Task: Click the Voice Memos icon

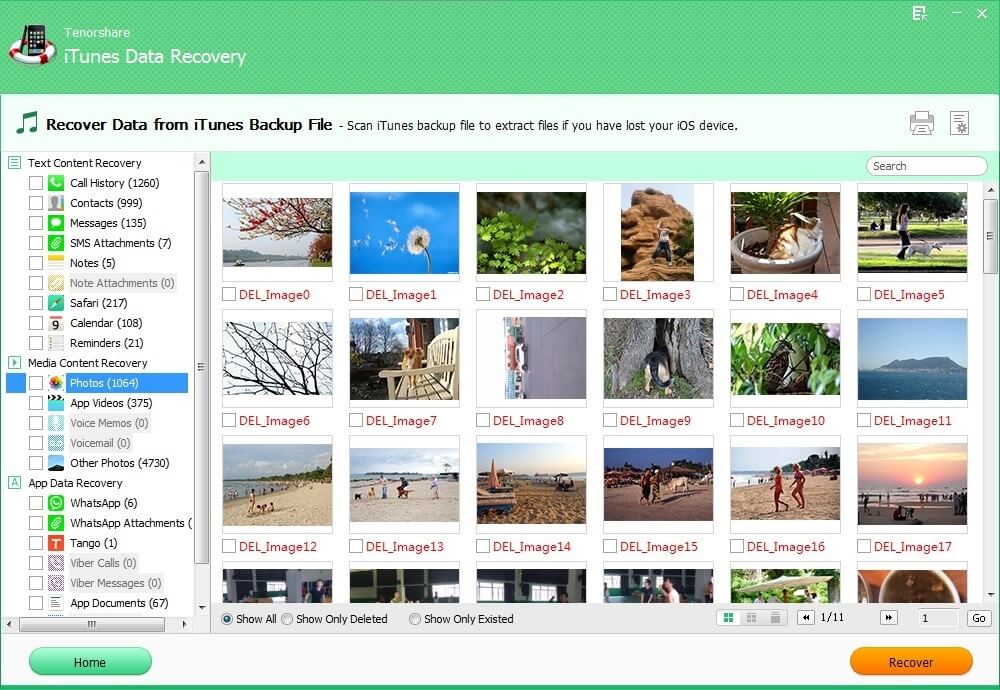Action: click(x=56, y=423)
